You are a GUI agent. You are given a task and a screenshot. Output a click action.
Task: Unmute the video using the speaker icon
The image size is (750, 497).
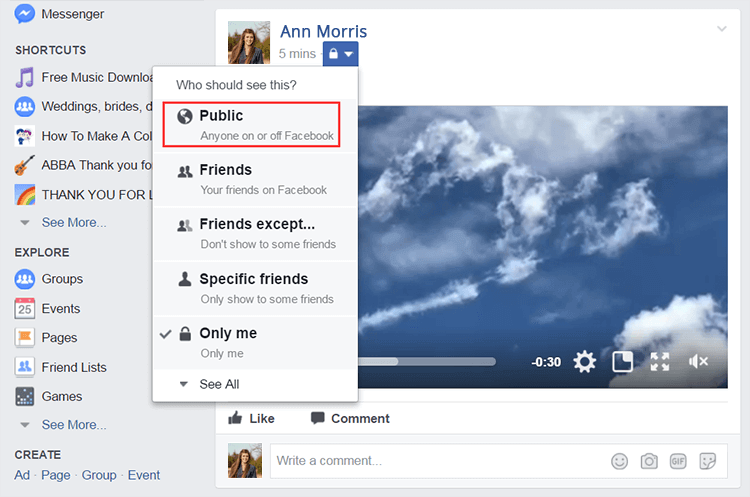click(698, 362)
